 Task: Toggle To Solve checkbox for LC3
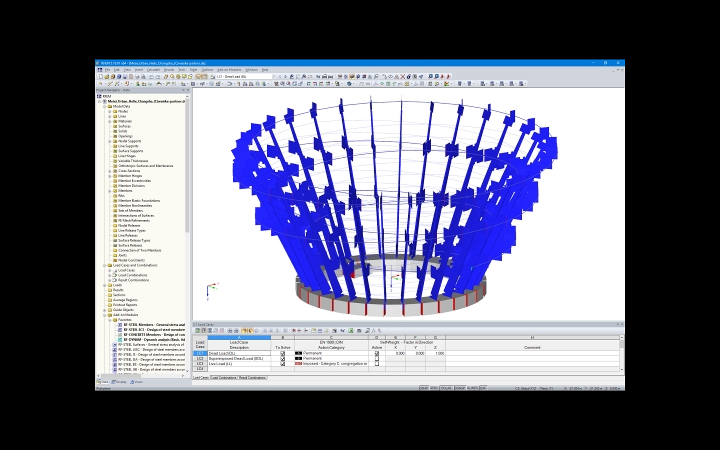(x=282, y=364)
